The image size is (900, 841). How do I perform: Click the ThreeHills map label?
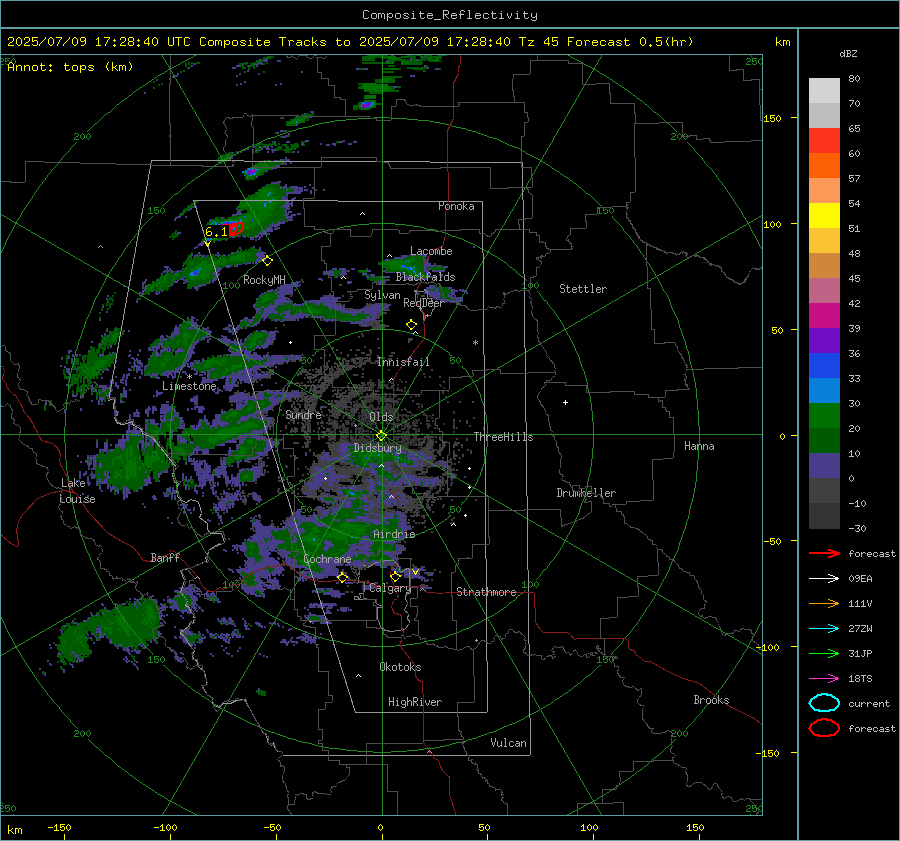(x=503, y=437)
